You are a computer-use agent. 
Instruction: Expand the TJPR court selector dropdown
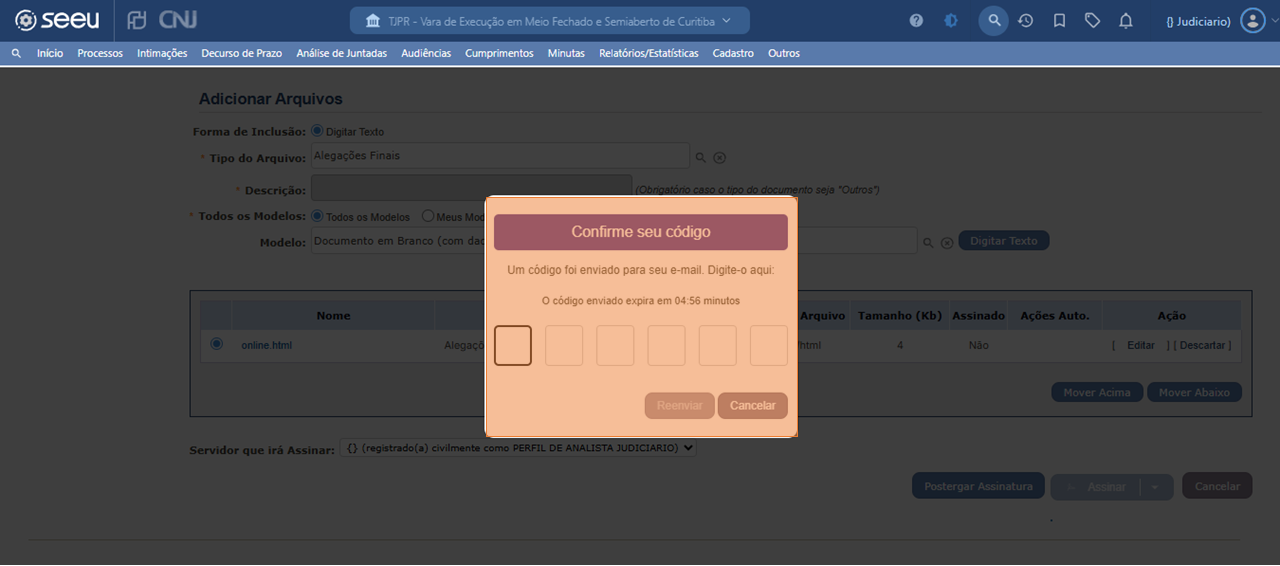click(x=549, y=21)
